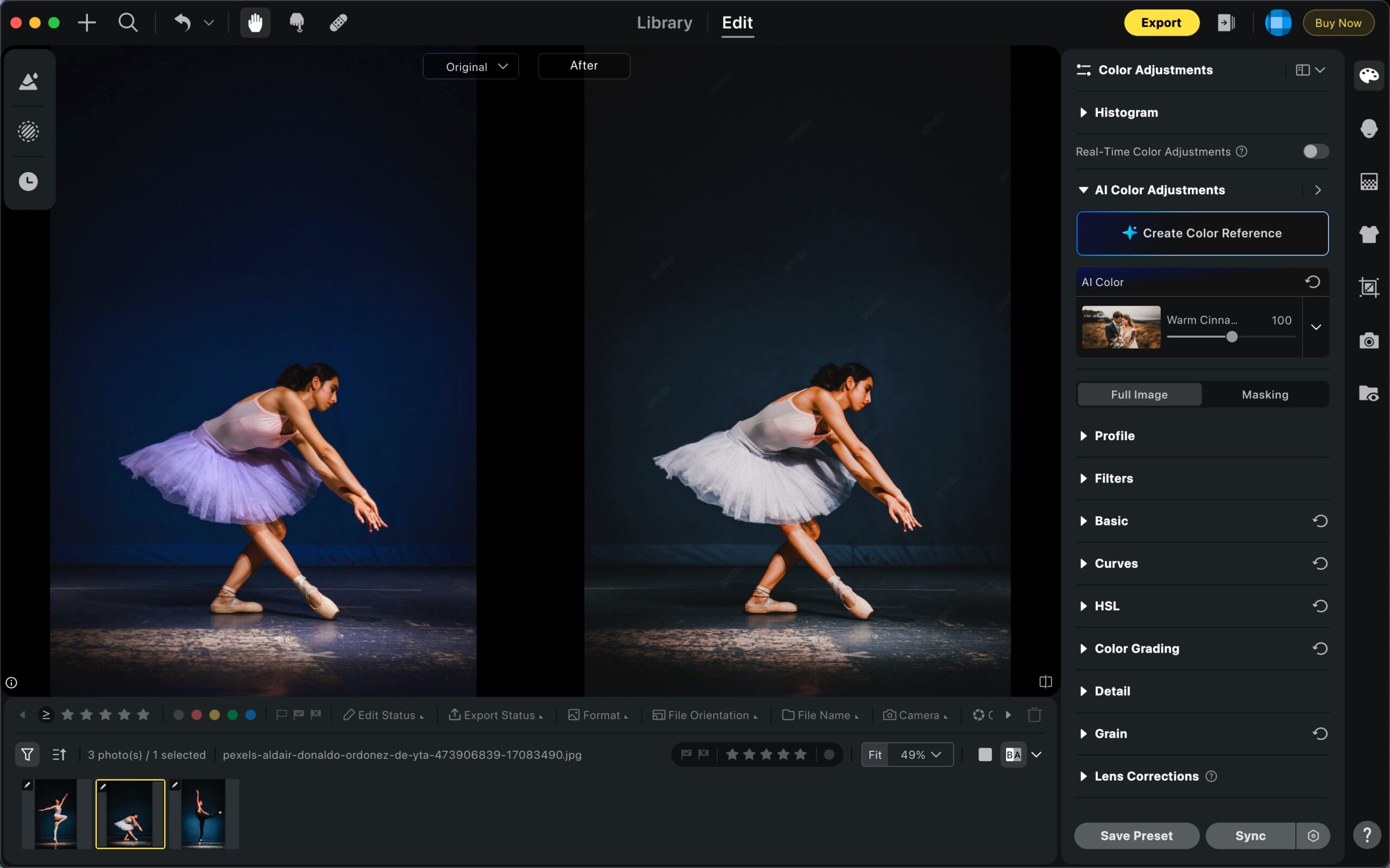Select the Hand pan tool
Screen dimensions: 1390x868
click(x=255, y=23)
